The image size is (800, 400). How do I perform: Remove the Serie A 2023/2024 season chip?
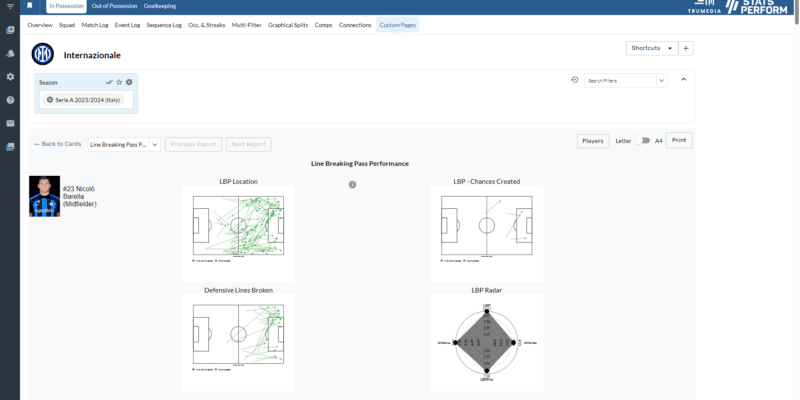point(50,100)
